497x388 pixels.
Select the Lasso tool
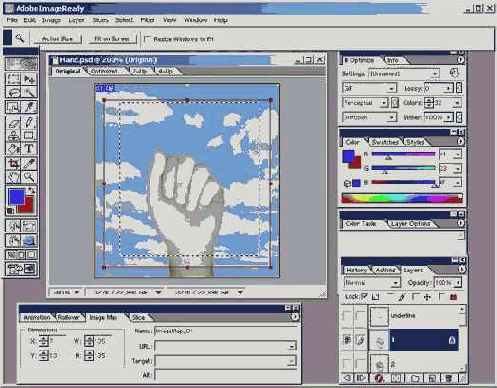(x=14, y=92)
